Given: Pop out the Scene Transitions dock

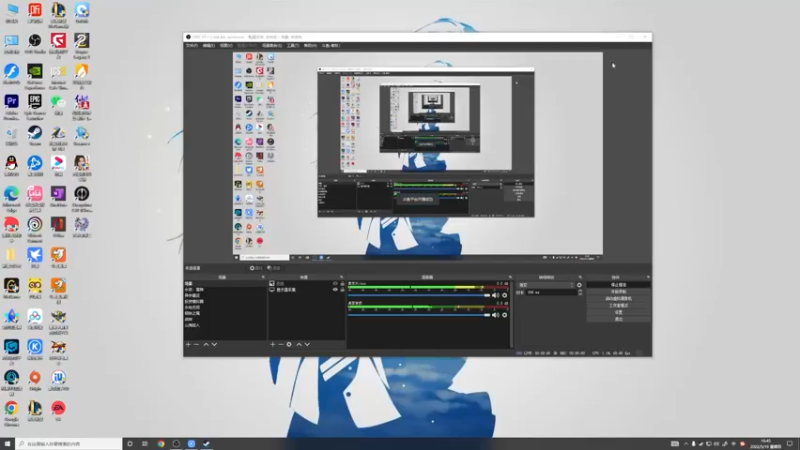Looking at the screenshot, I should point(580,277).
